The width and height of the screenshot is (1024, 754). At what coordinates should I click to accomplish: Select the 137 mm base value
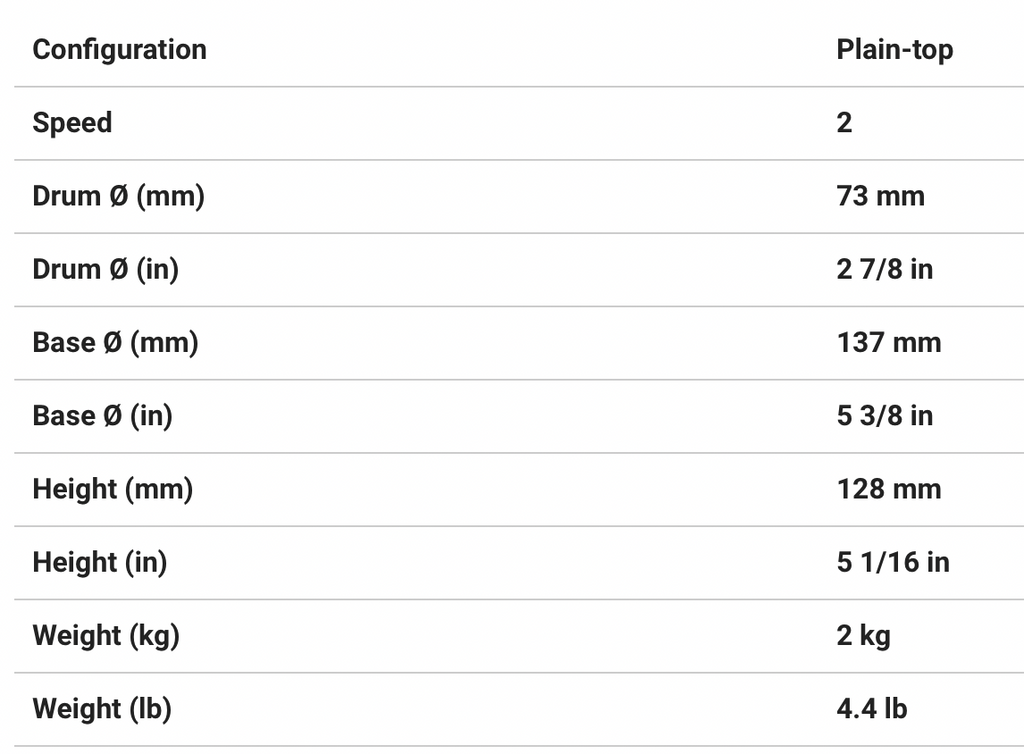pos(888,342)
